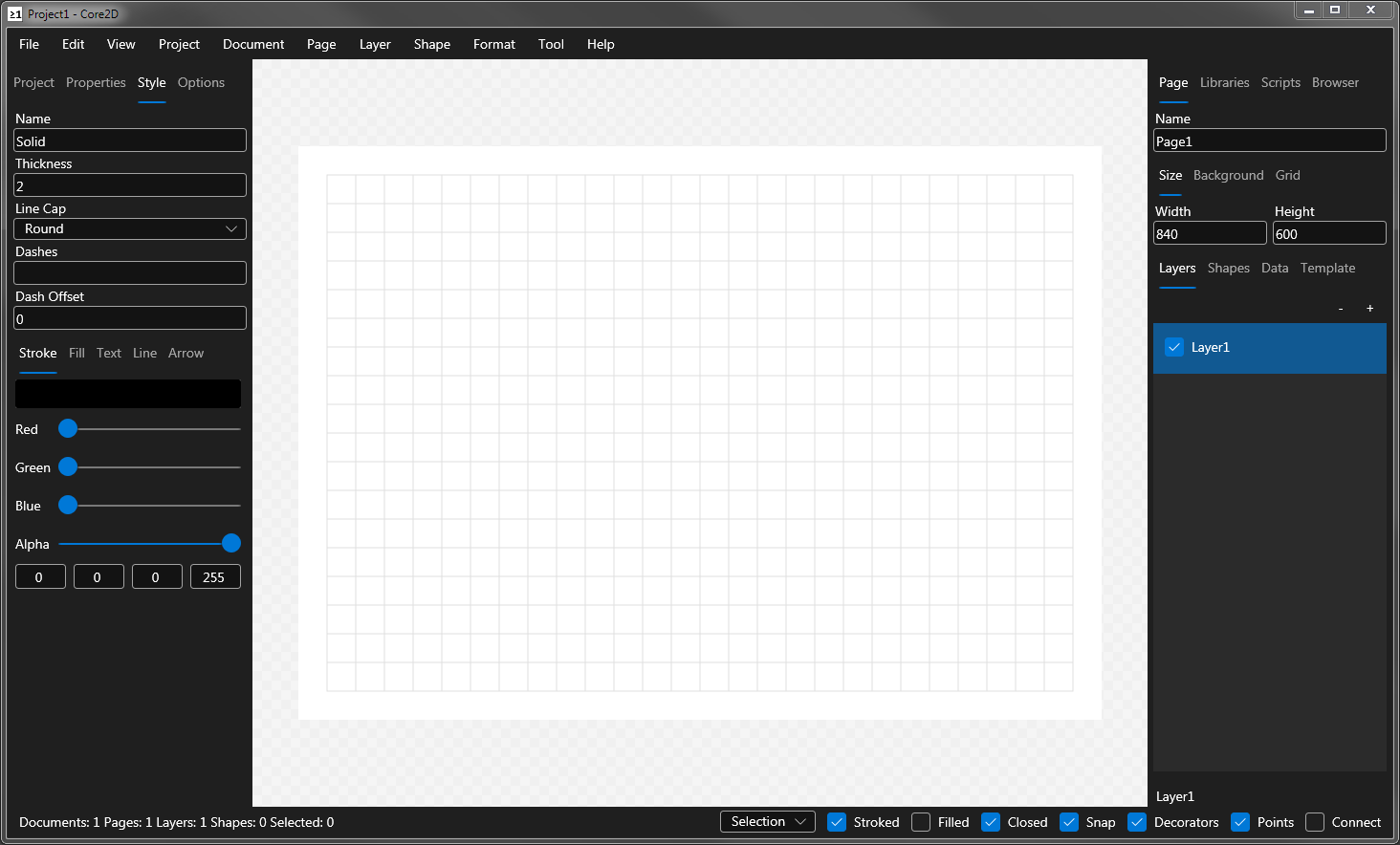The height and width of the screenshot is (845, 1400).
Task: Remove selected layer with the - icon
Action: (1340, 308)
